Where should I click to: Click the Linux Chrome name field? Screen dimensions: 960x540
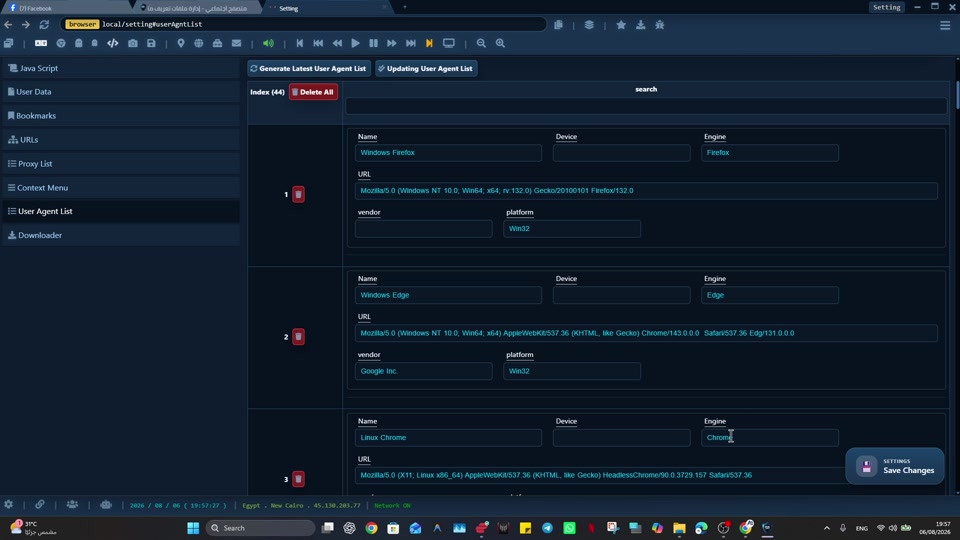click(x=448, y=438)
